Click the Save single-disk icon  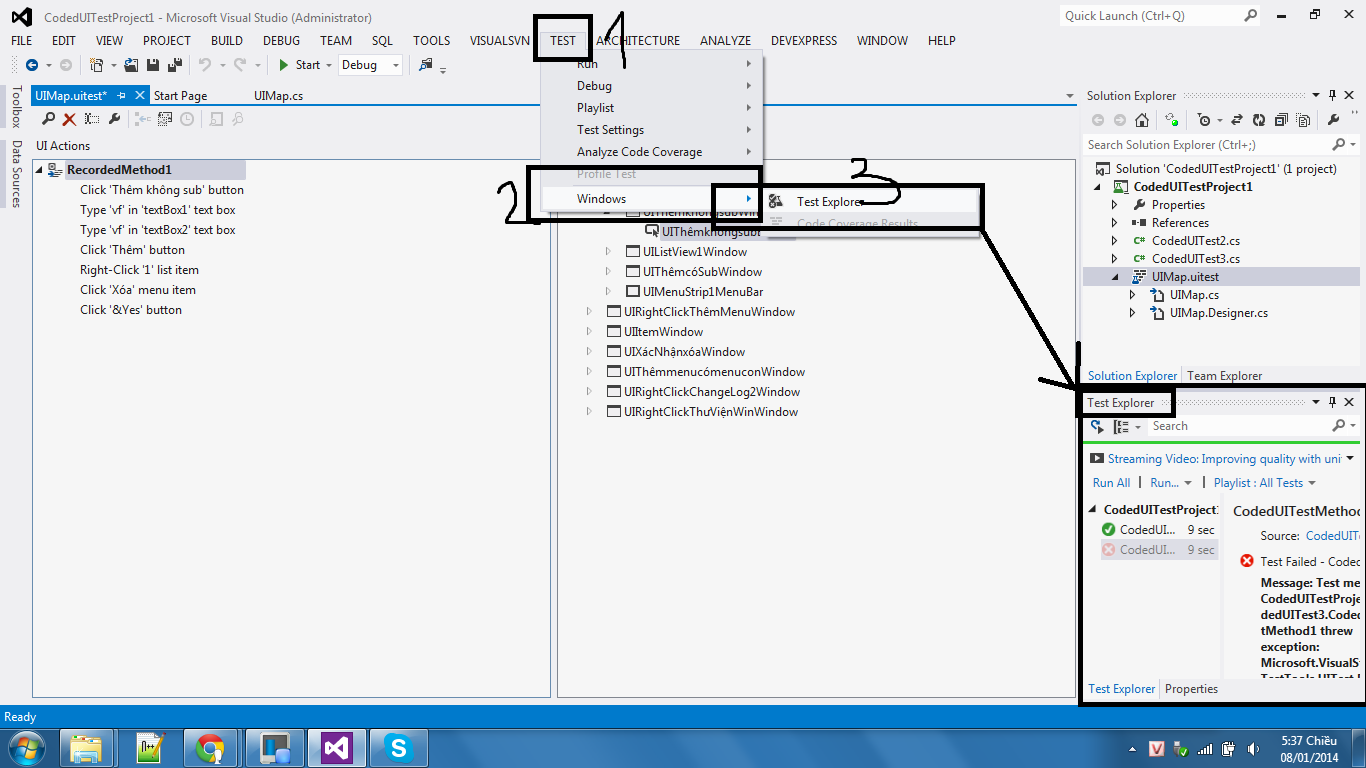(153, 65)
